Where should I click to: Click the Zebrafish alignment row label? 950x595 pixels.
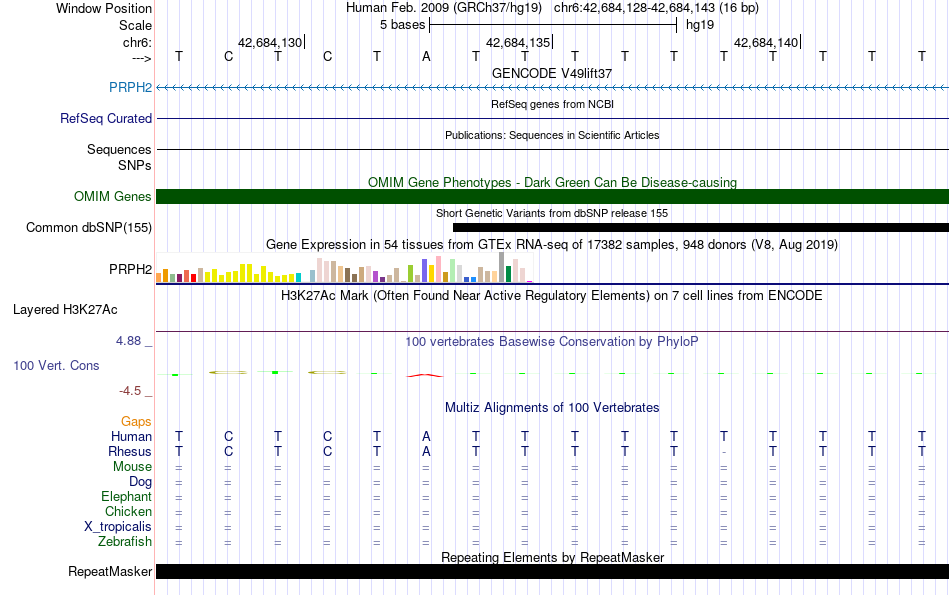[x=125, y=541]
